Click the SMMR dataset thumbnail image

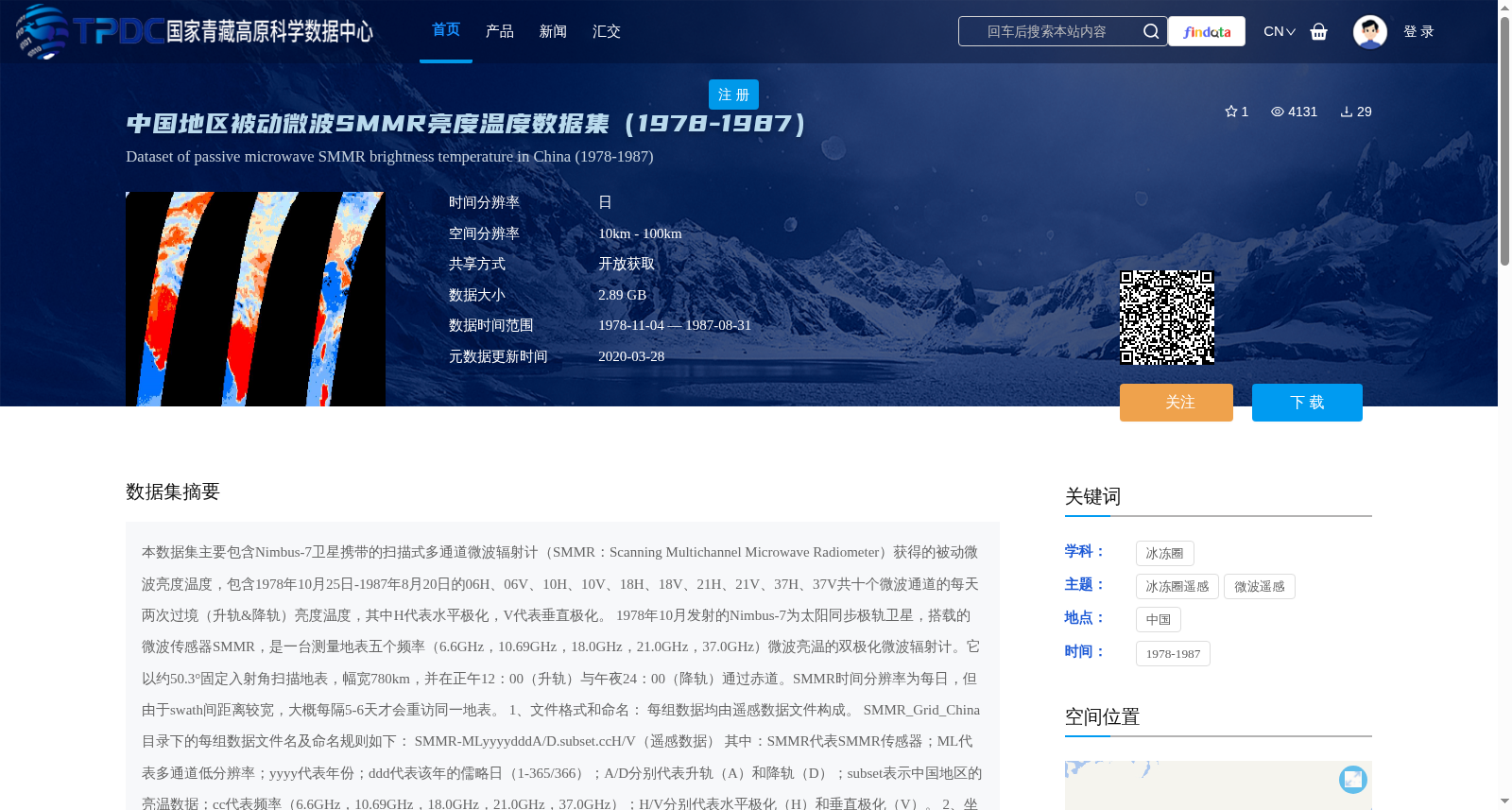pyautogui.click(x=255, y=299)
